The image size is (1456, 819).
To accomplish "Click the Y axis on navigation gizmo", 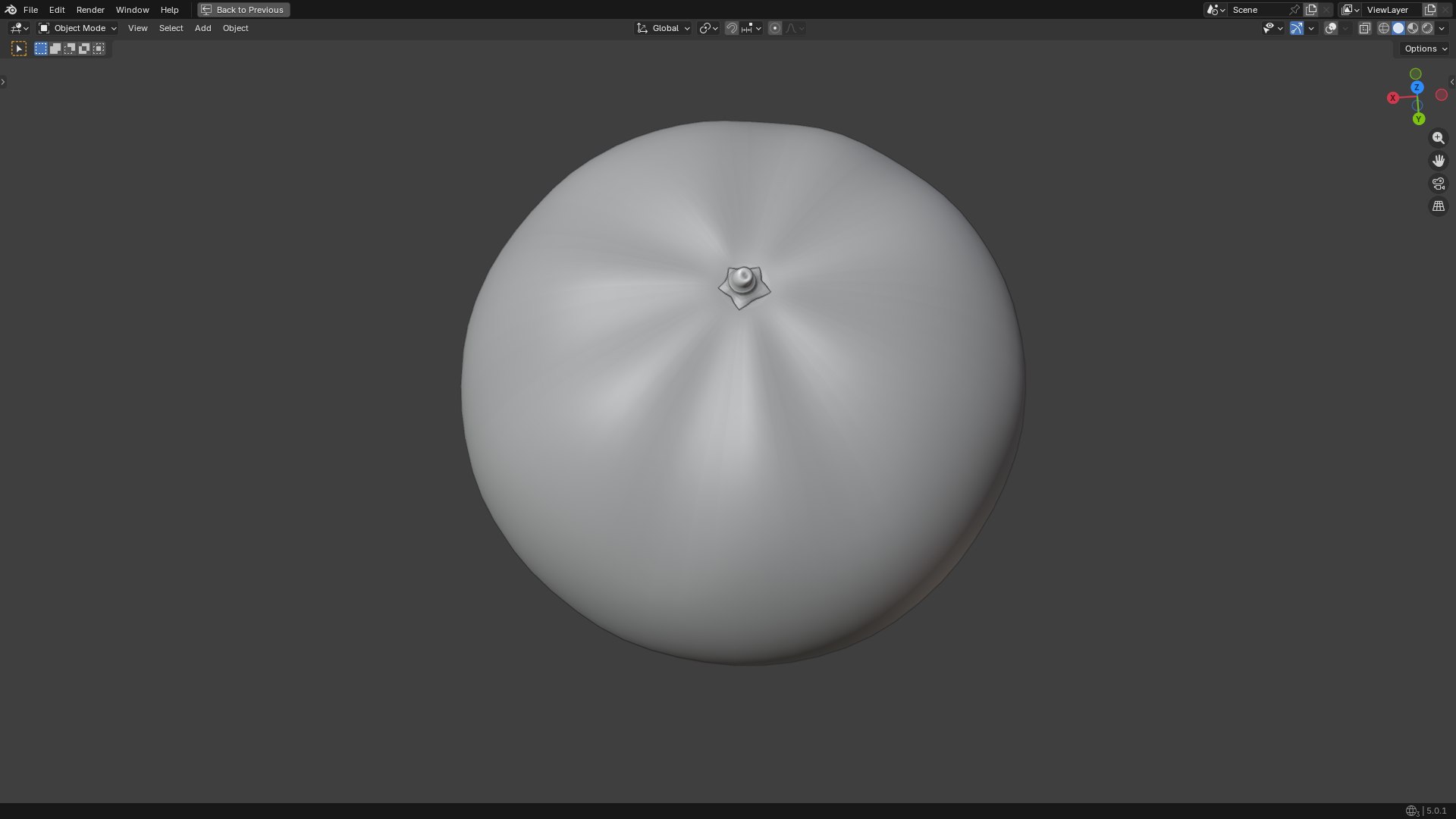I will point(1419,119).
